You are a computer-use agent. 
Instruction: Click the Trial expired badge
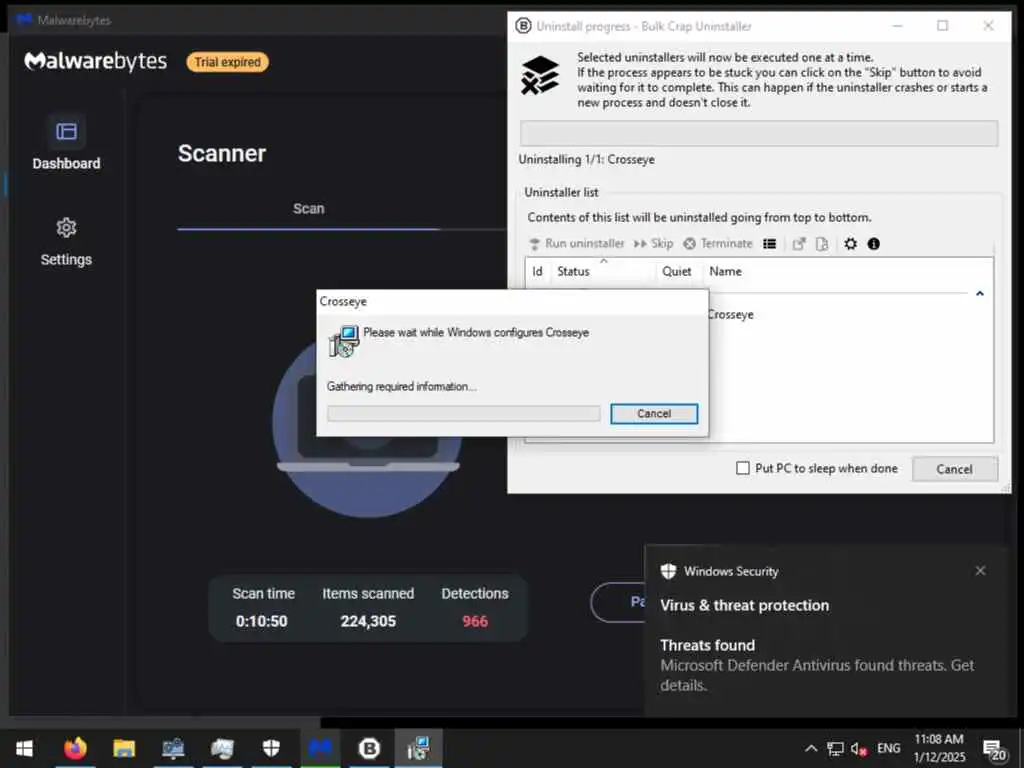tap(227, 62)
